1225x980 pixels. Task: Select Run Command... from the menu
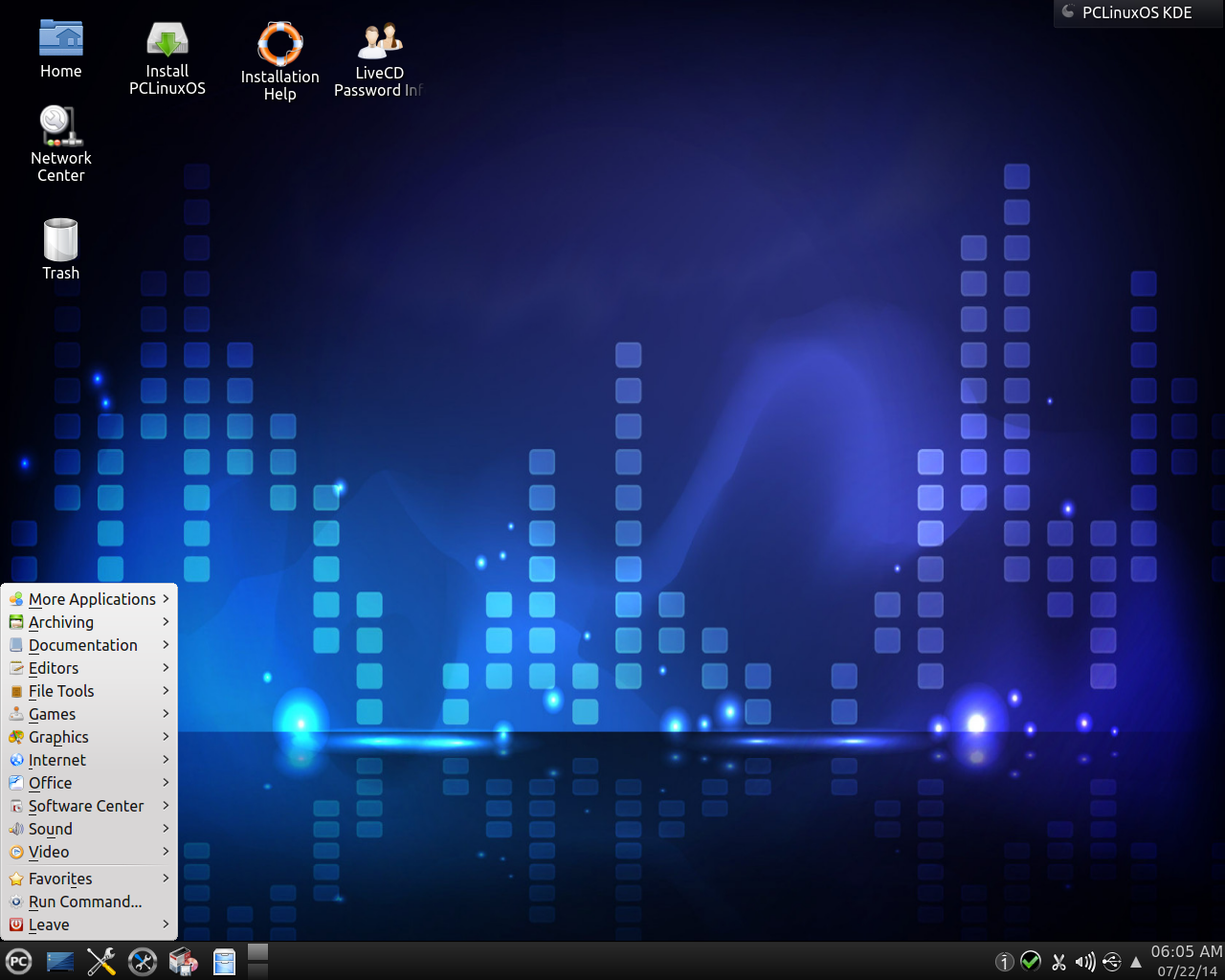click(x=84, y=902)
